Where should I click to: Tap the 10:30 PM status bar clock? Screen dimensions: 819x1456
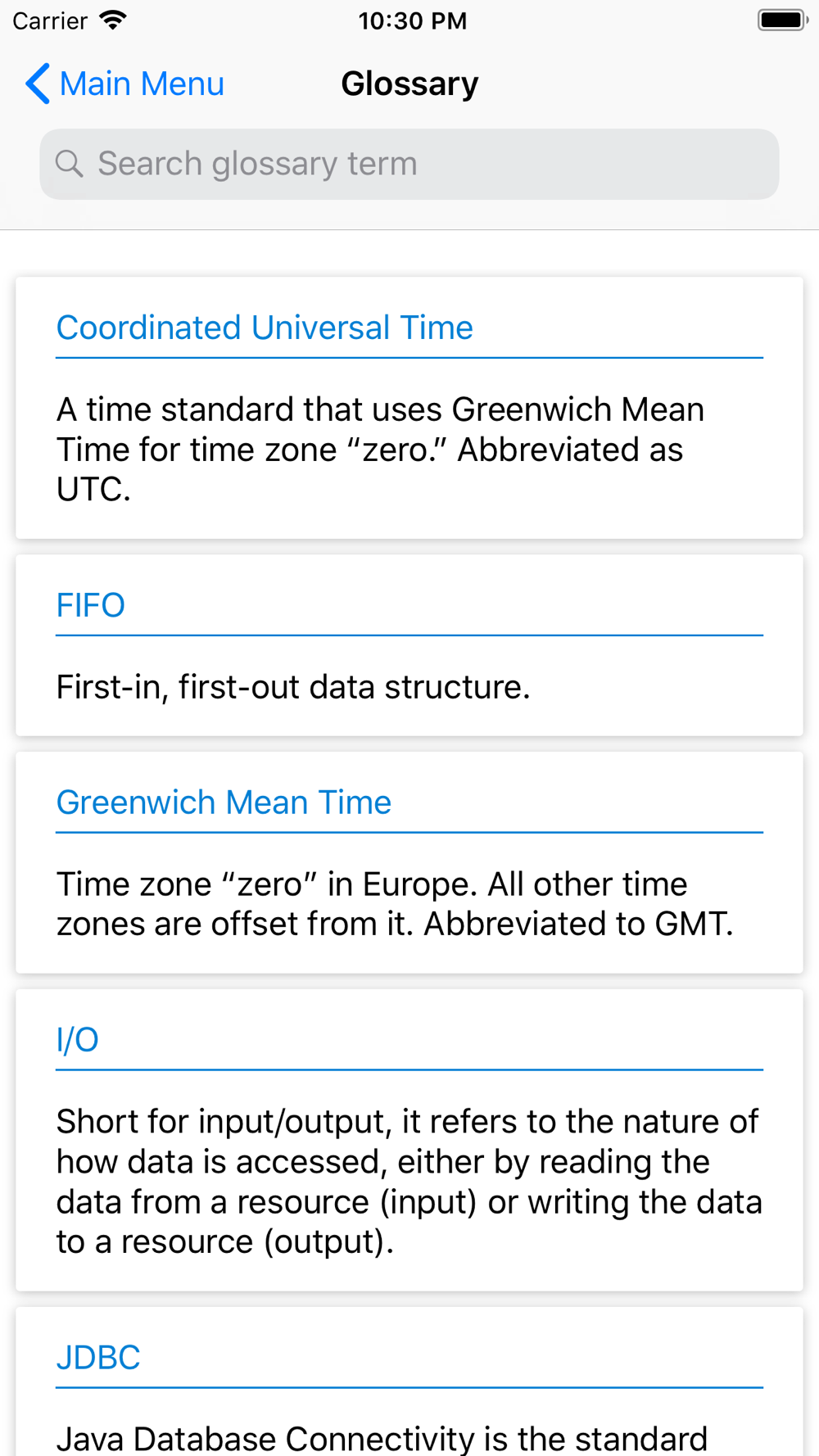(x=413, y=20)
